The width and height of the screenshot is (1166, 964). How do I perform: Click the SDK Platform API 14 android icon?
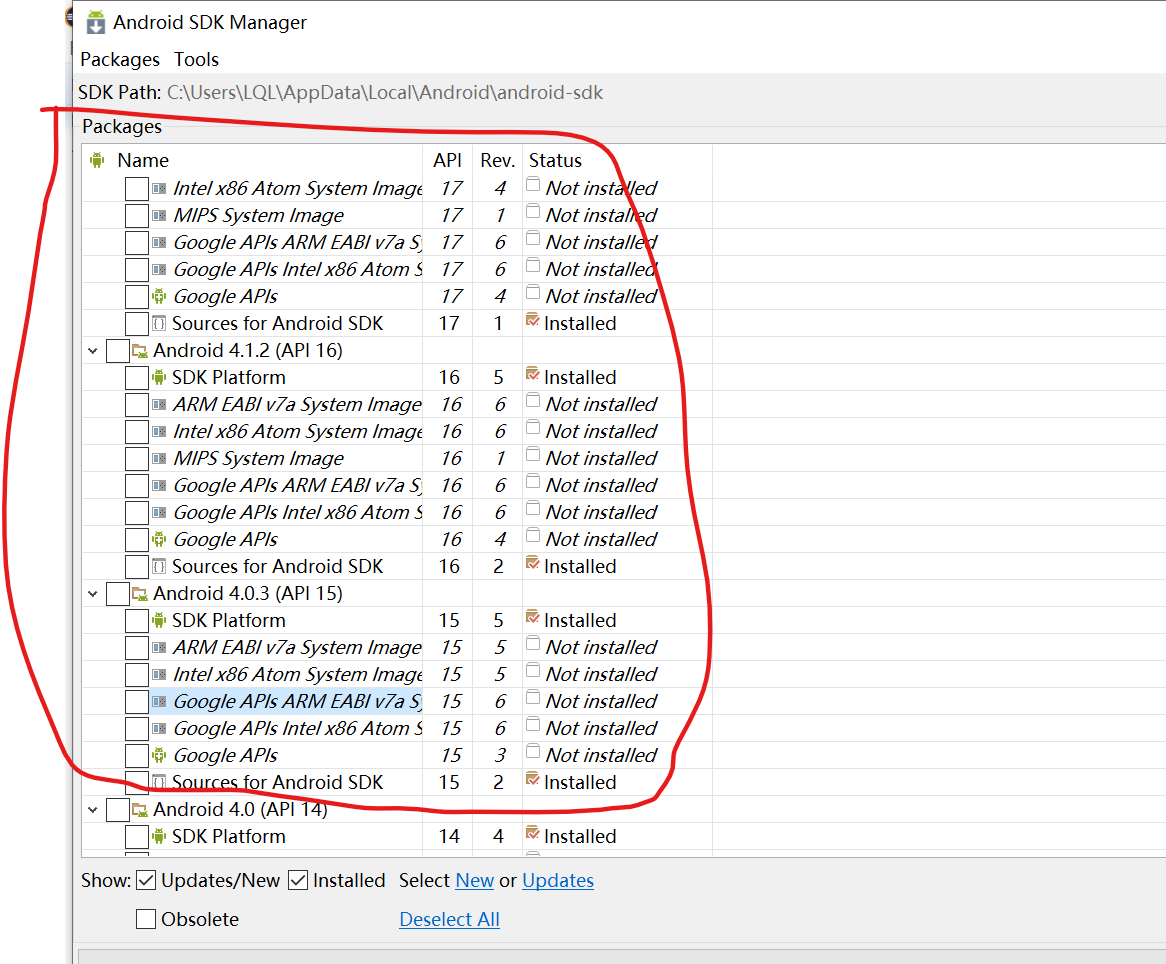tap(159, 837)
